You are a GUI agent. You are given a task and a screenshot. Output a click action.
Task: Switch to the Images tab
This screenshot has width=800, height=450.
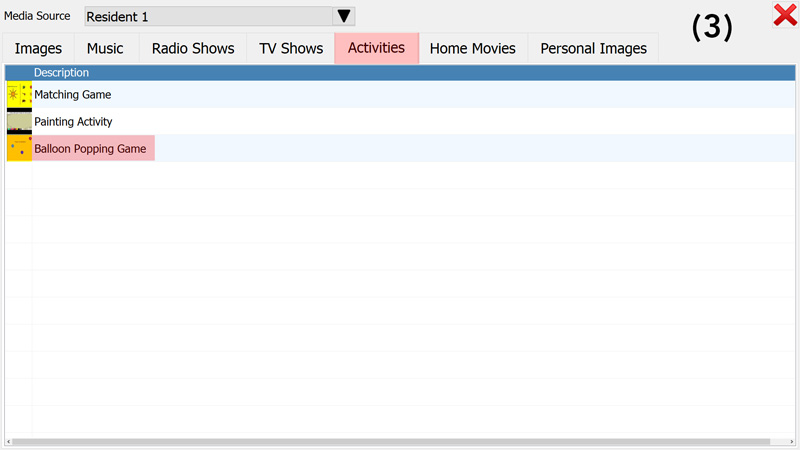(38, 49)
